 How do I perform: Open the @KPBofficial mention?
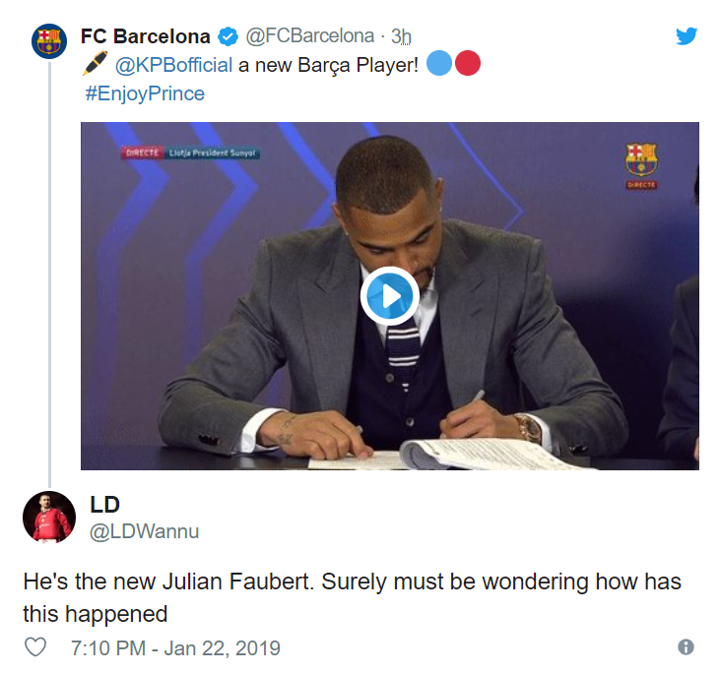171,66
